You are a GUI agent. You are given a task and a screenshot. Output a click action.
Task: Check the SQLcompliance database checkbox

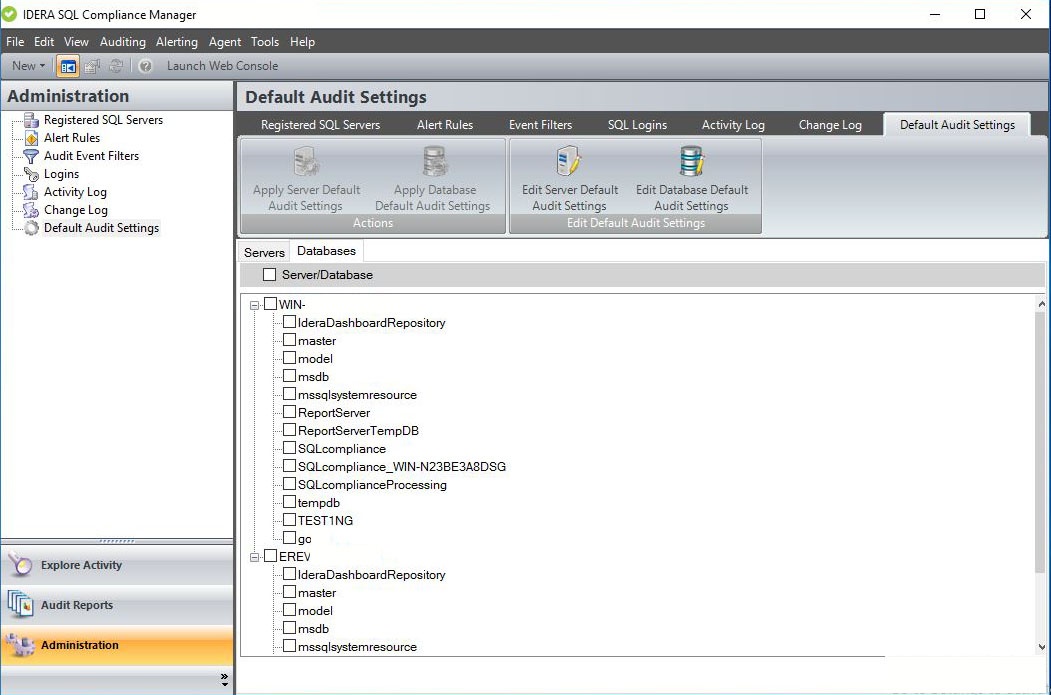[x=289, y=449]
